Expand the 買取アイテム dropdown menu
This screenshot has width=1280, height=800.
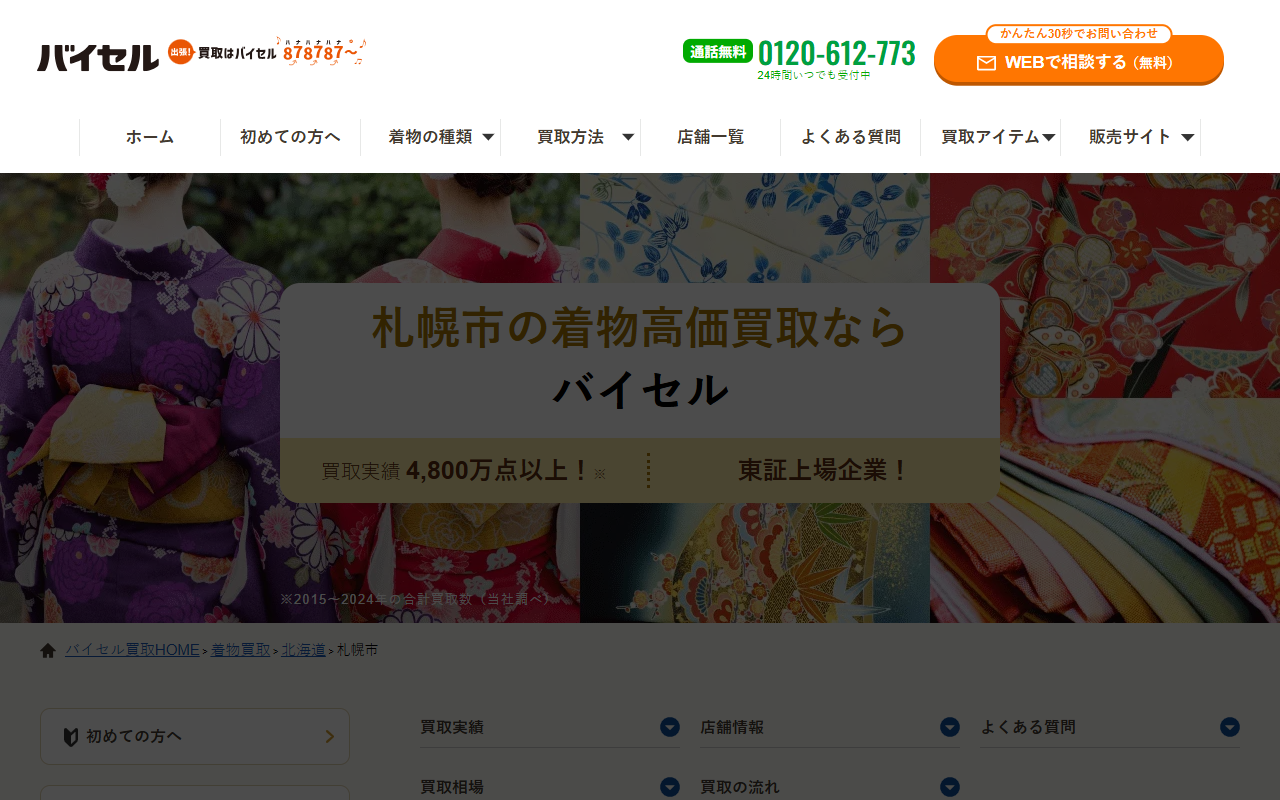990,137
